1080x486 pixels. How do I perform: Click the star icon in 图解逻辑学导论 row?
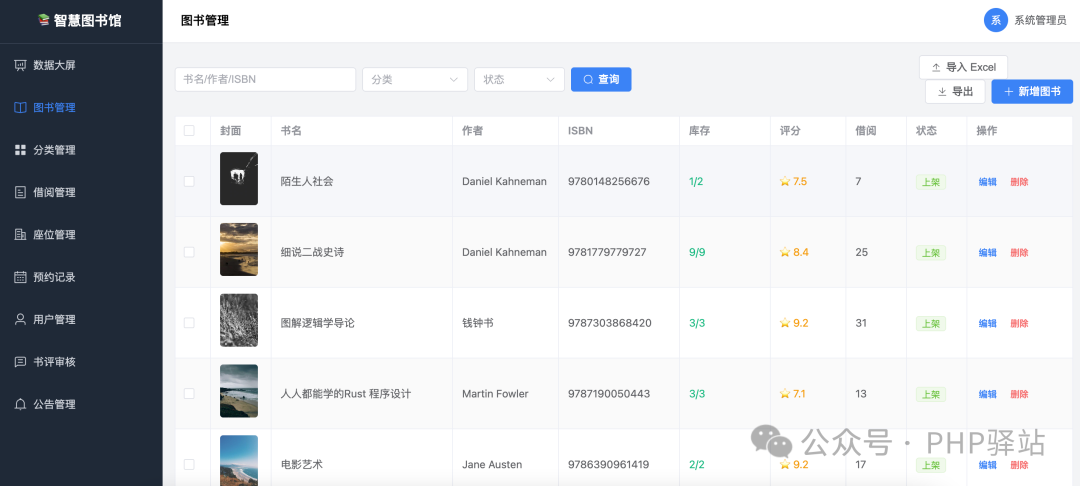pyautogui.click(x=785, y=322)
